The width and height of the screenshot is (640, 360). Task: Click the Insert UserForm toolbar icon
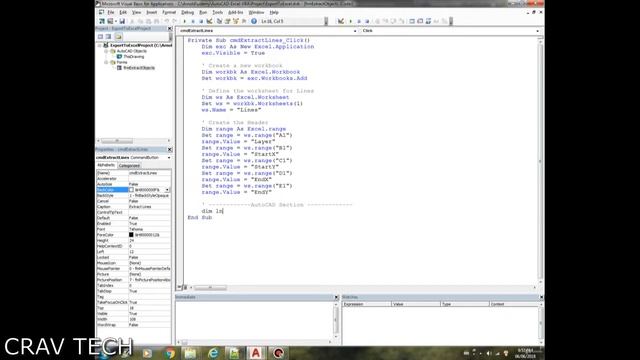click(x=110, y=21)
